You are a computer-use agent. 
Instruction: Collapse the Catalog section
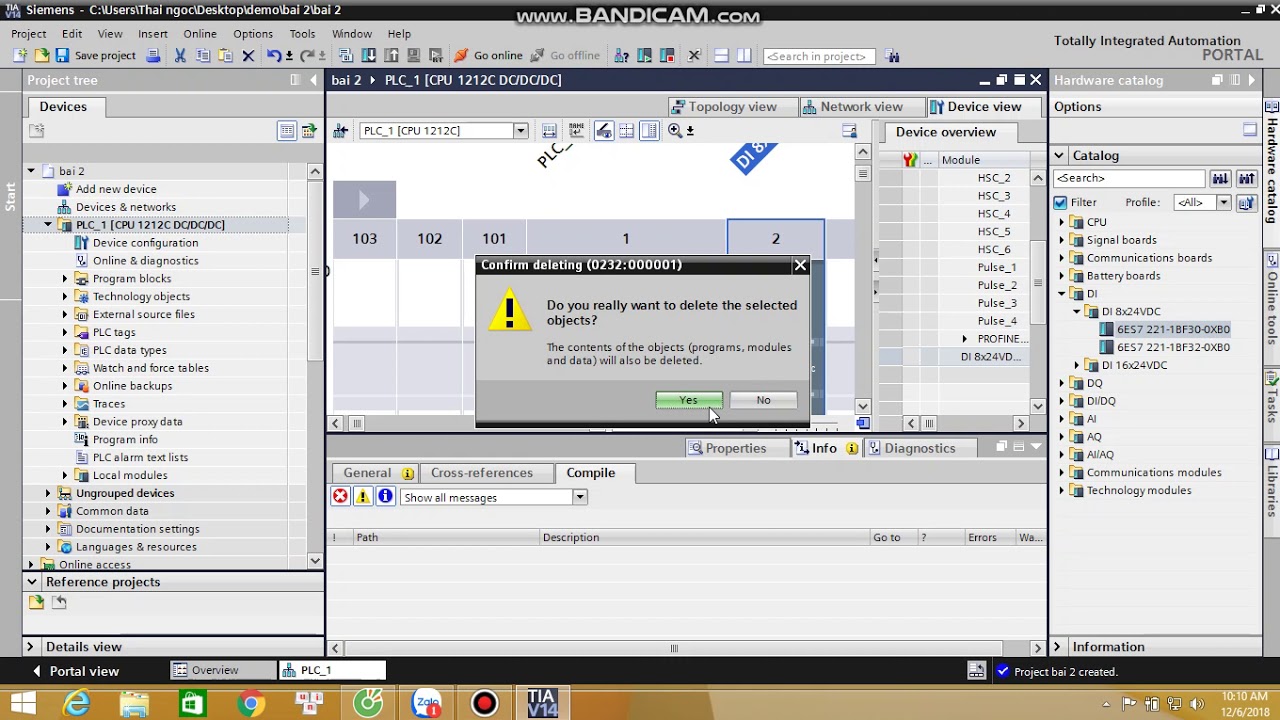pos(1059,155)
